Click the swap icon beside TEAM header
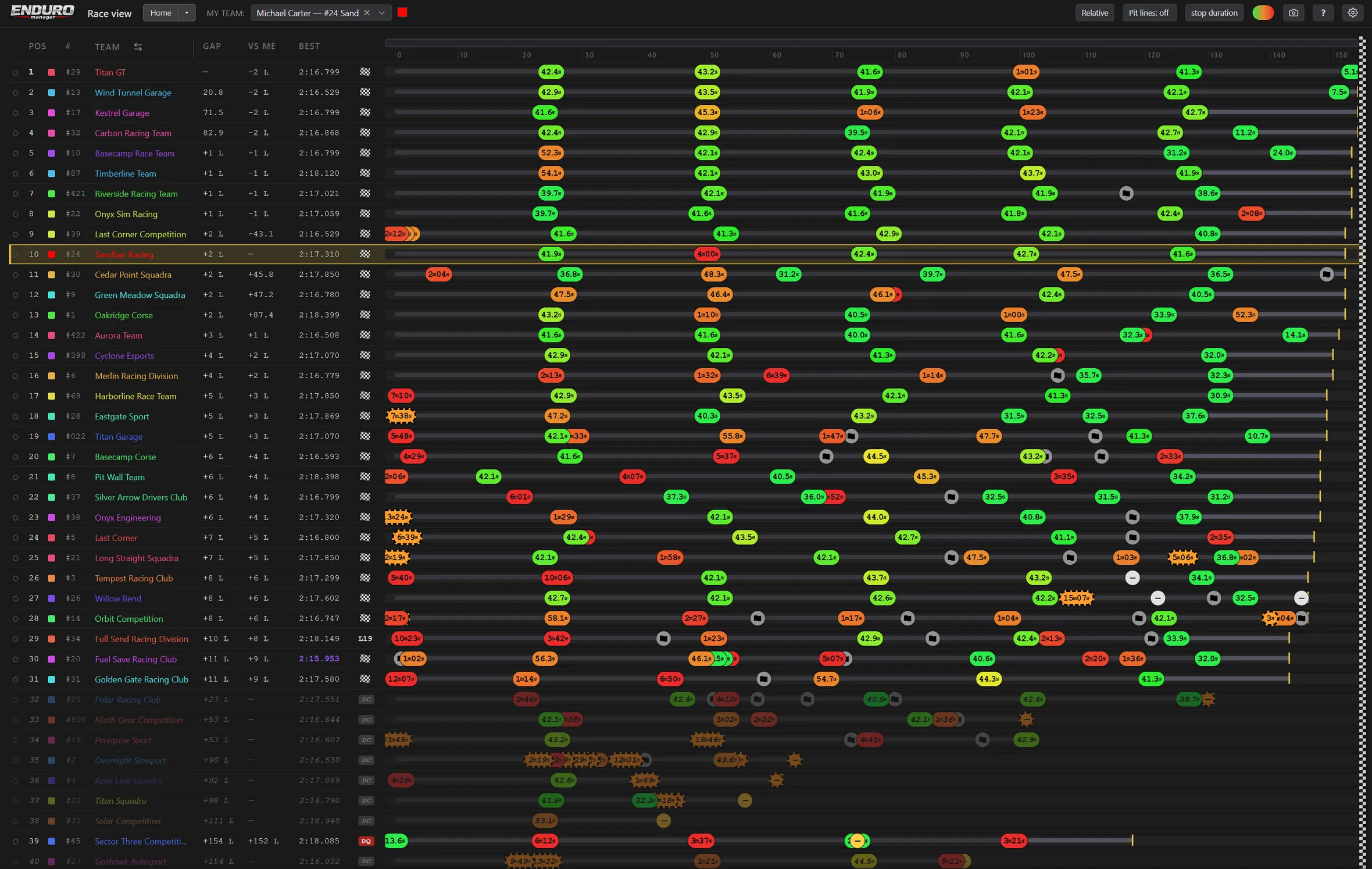 coord(138,47)
